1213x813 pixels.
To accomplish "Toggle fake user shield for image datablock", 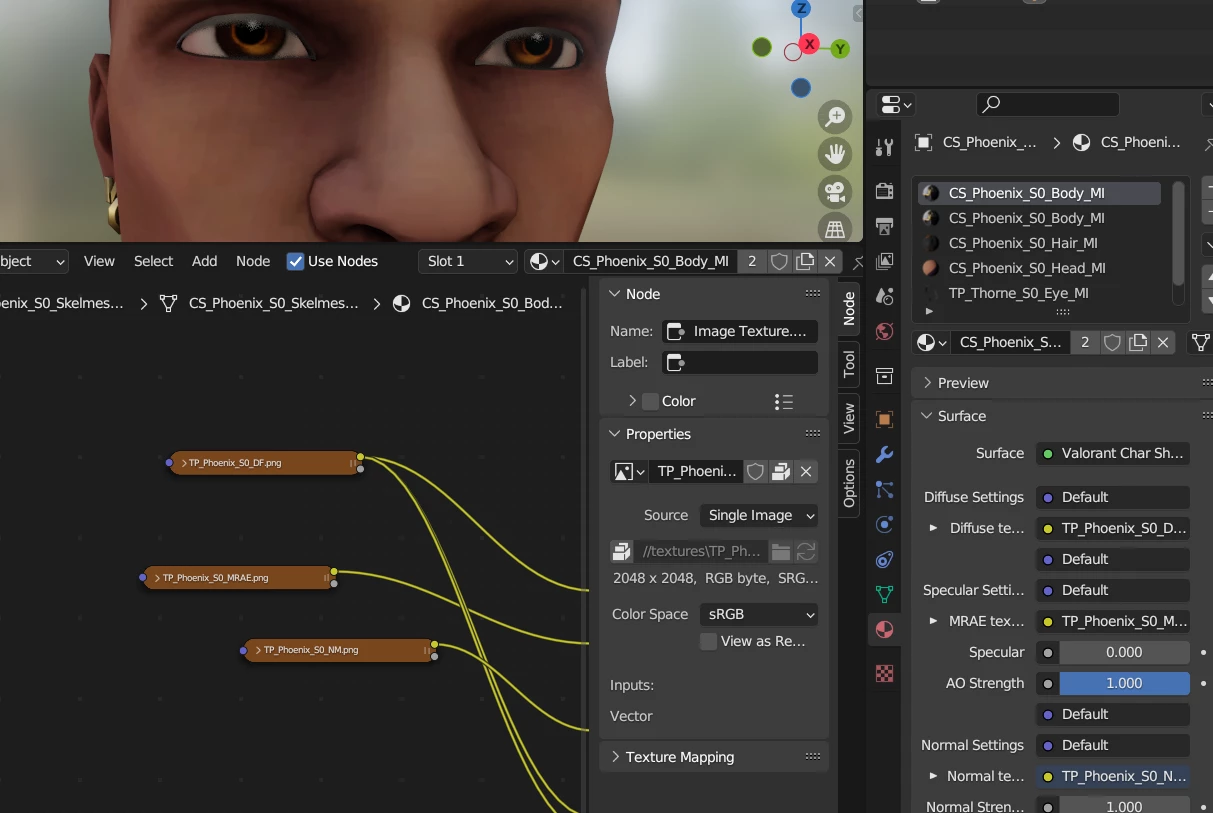I will point(756,471).
